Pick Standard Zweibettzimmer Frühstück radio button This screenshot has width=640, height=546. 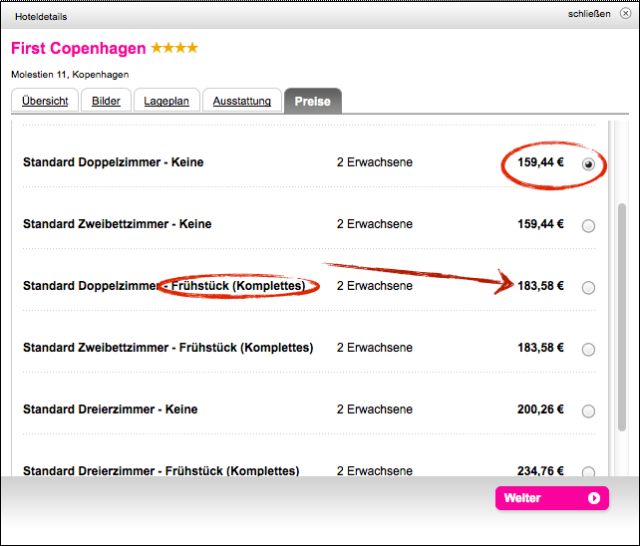pos(588,349)
